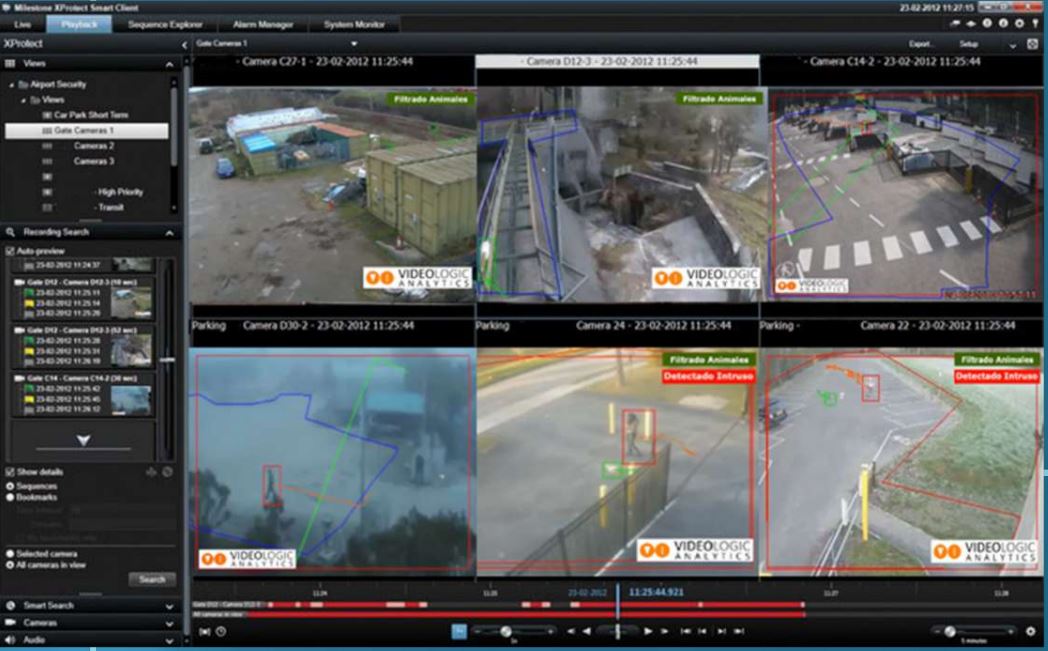Select the Camera D30-2 video pane
Viewport: 1048px width, 651px height.
333,461
